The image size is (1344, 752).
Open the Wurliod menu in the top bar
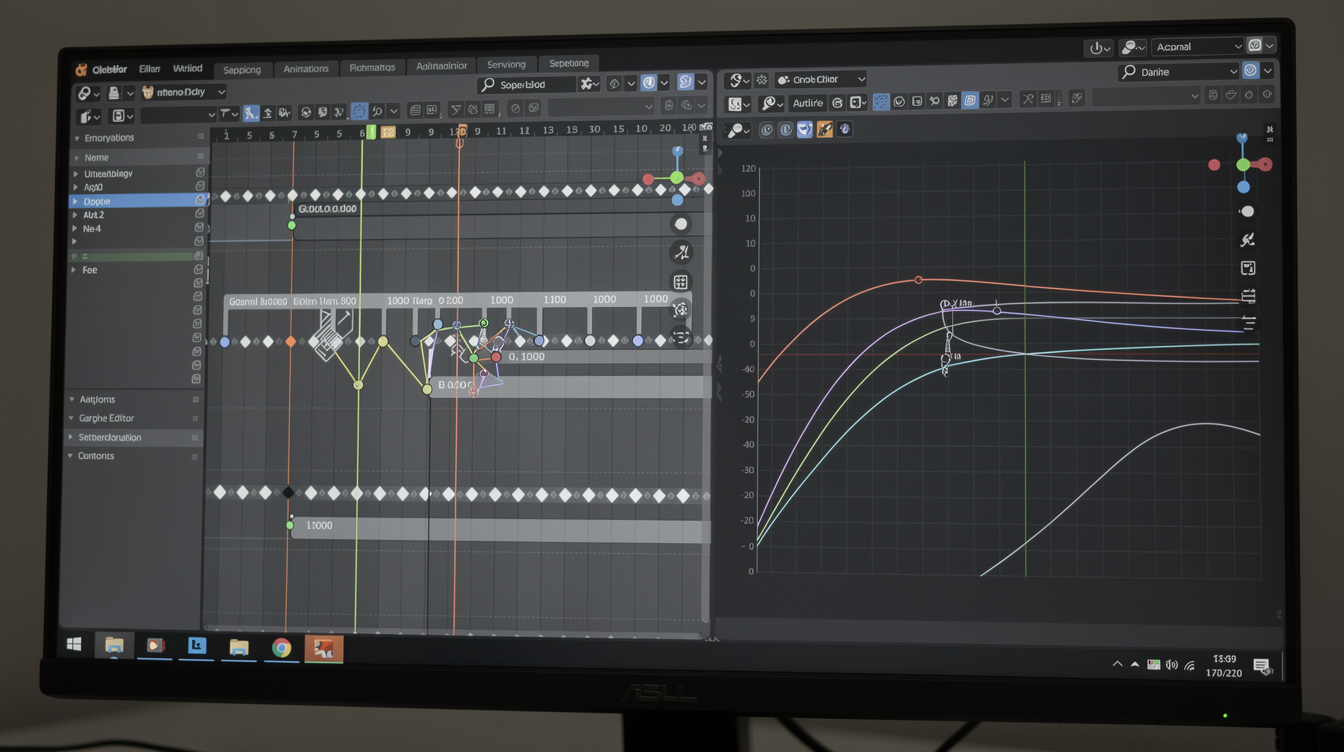(x=188, y=68)
